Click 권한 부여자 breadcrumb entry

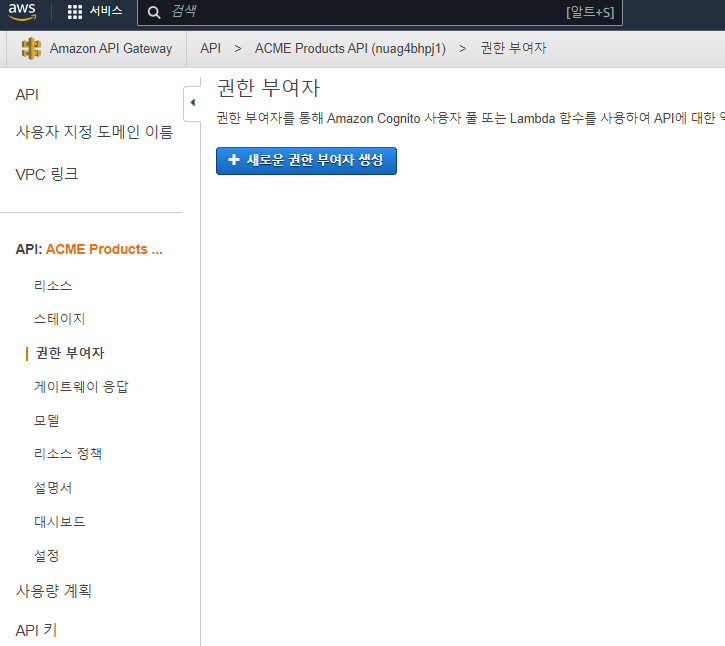(x=513, y=48)
